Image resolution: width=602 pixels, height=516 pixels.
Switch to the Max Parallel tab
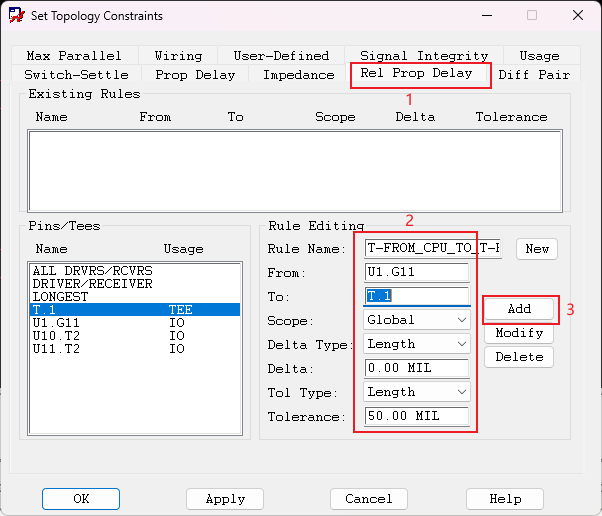(x=74, y=56)
